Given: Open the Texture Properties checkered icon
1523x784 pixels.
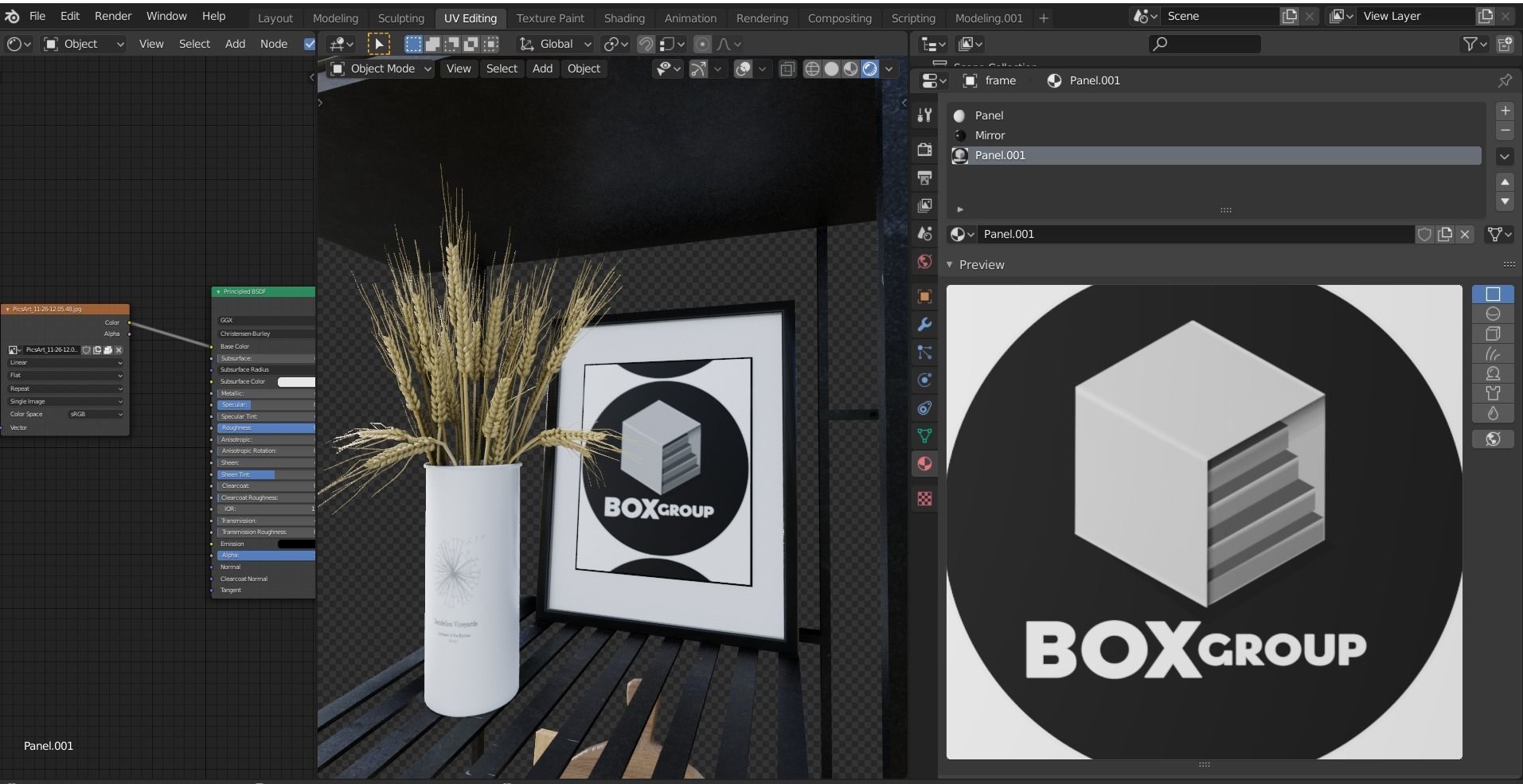Looking at the screenshot, I should tap(924, 497).
